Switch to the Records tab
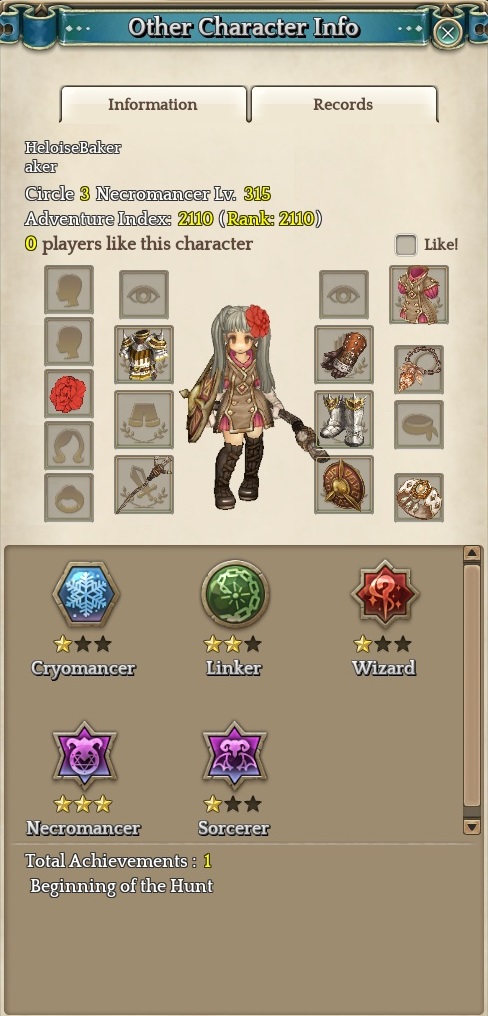The height and width of the screenshot is (1016, 488). click(343, 104)
